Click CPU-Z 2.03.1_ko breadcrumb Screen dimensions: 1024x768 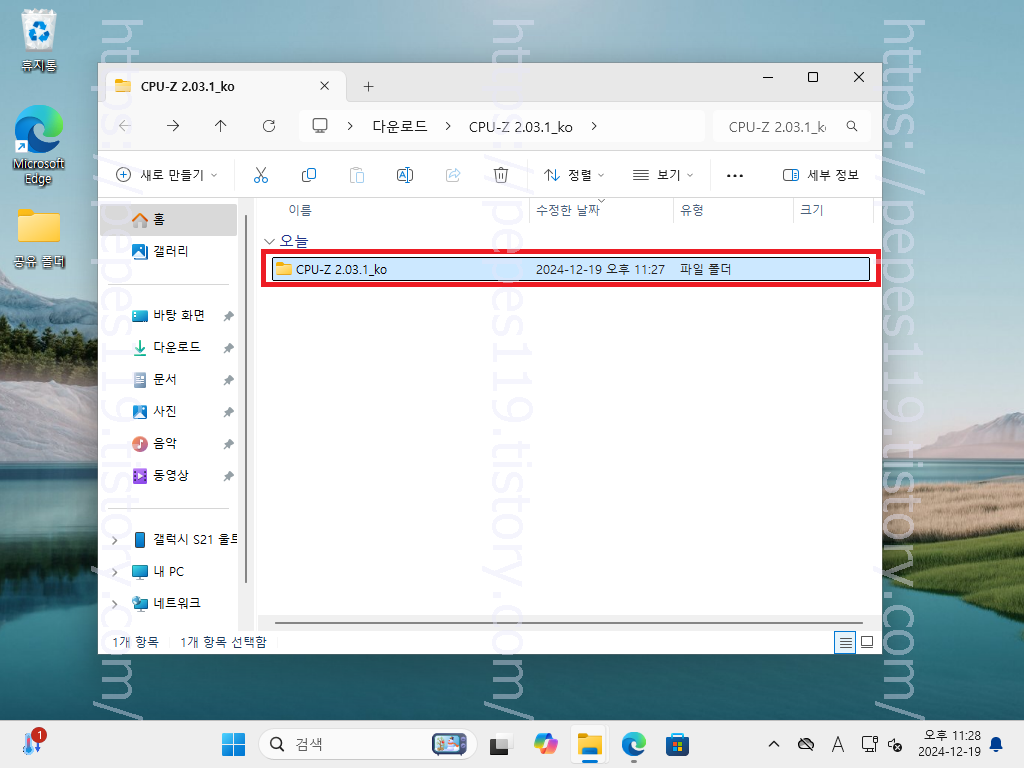coord(520,126)
